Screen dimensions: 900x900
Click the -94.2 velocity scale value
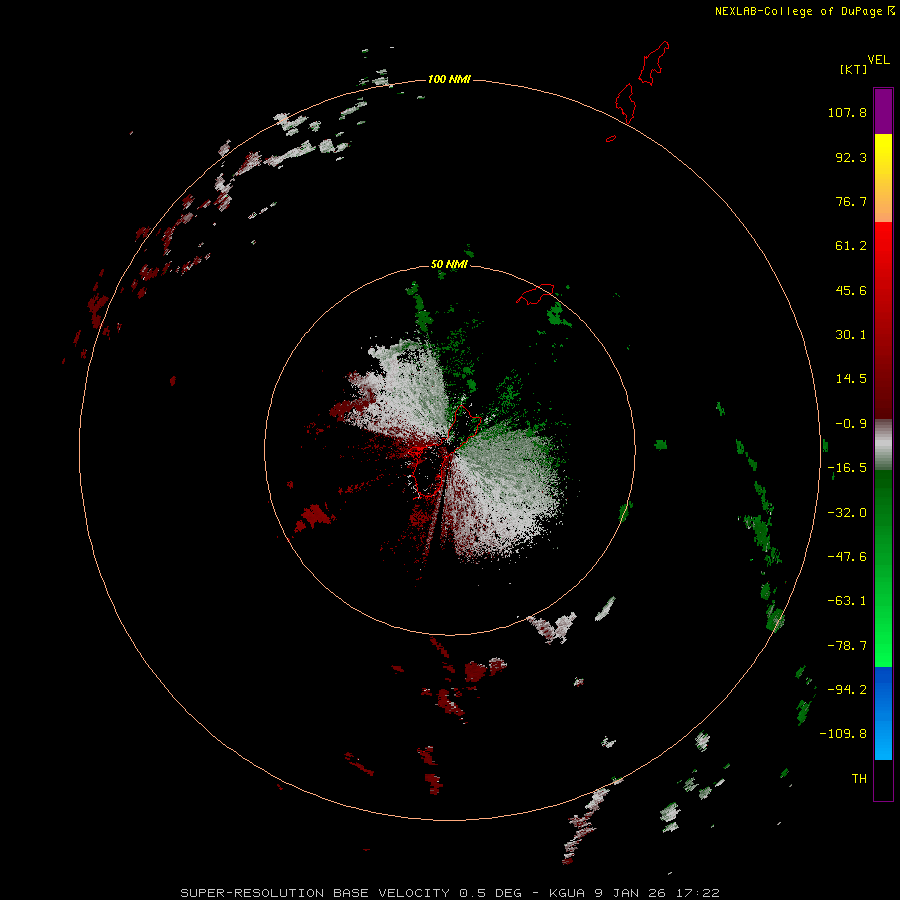pyautogui.click(x=847, y=690)
